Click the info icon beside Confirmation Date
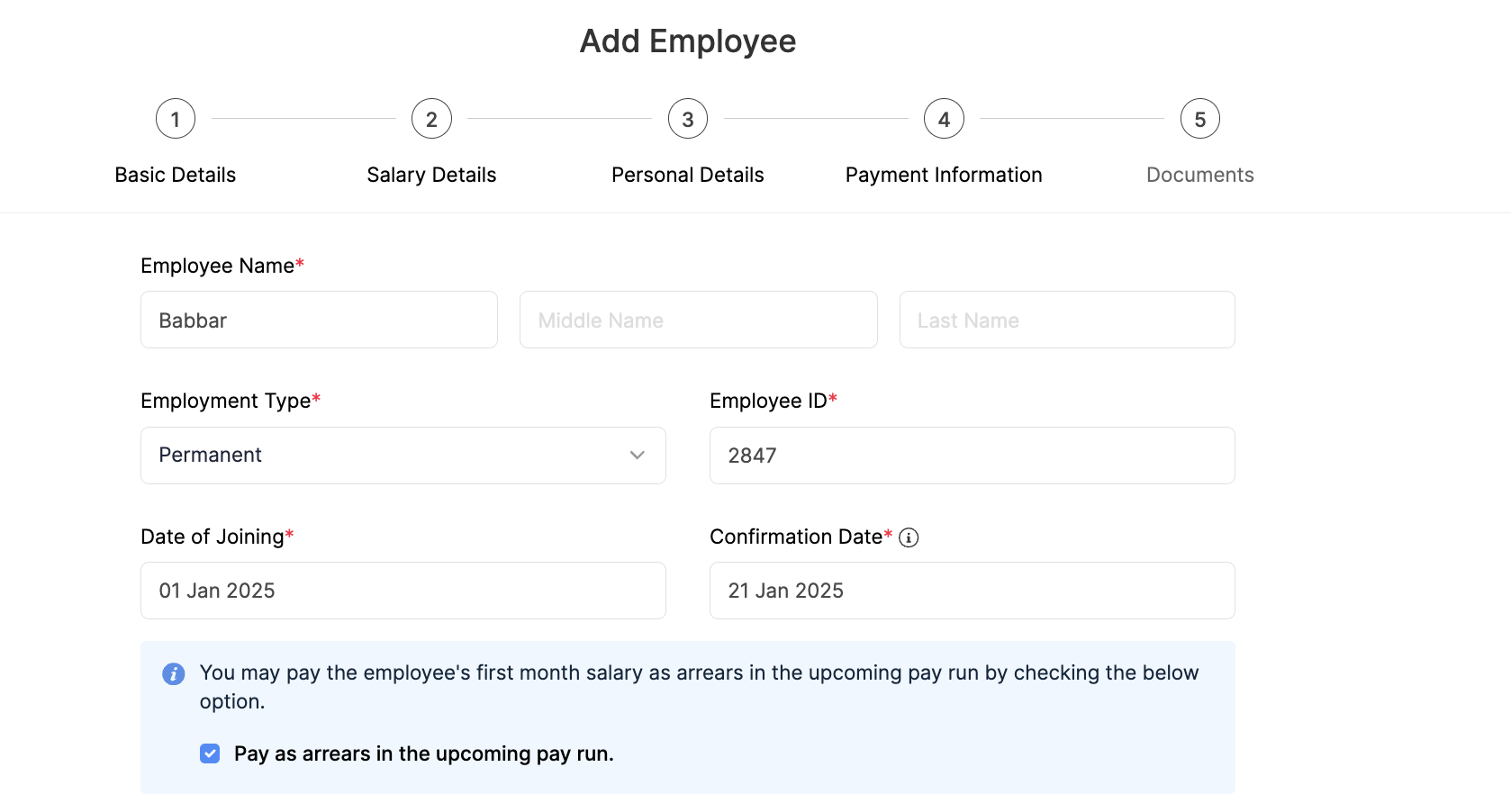1511x812 pixels. [909, 537]
